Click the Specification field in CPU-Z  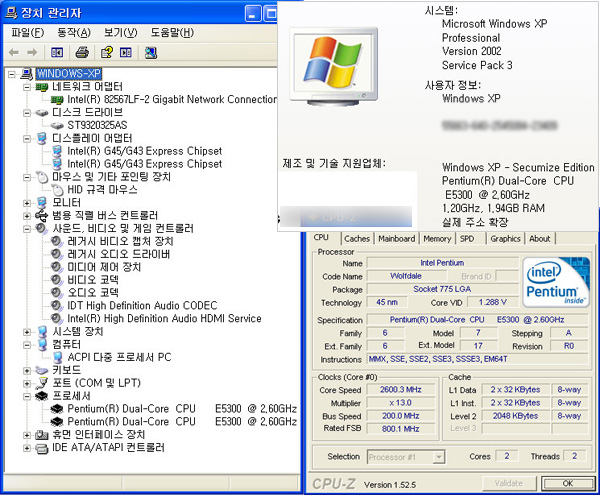click(477, 320)
